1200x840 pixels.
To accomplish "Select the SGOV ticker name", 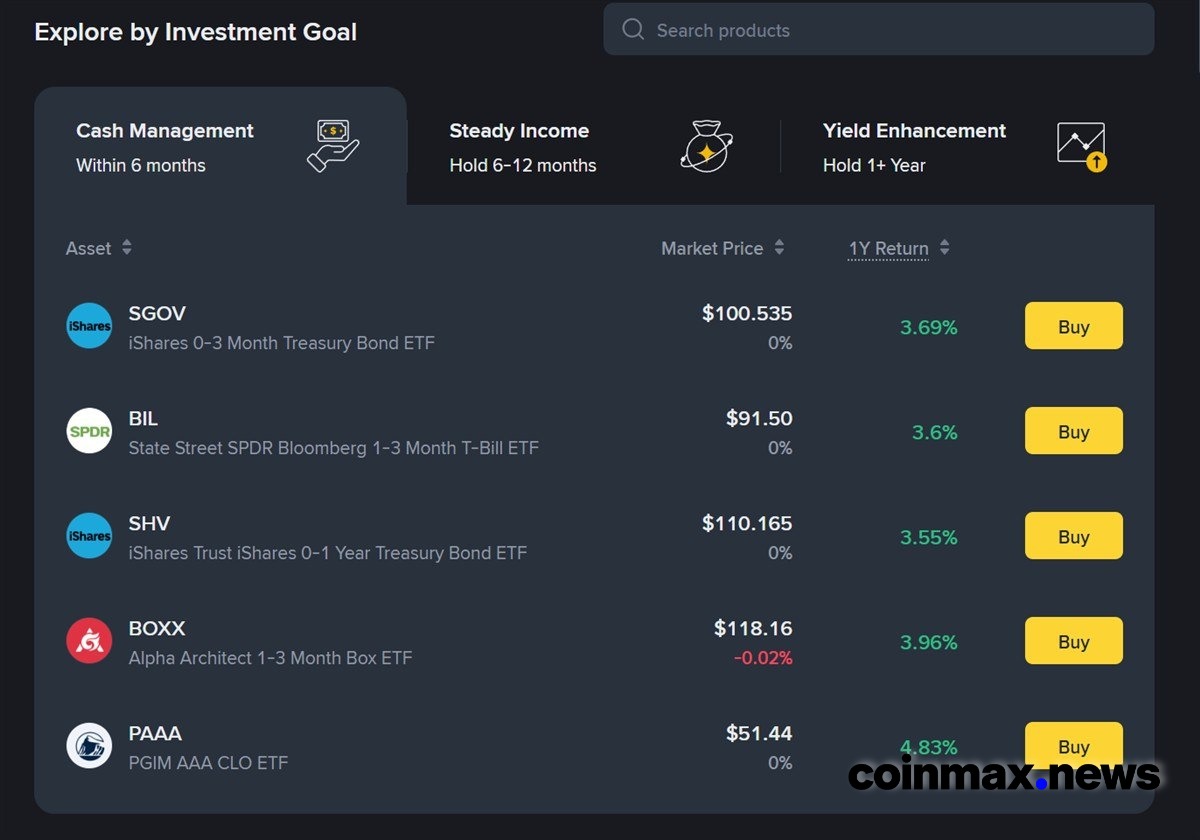I will point(157,313).
